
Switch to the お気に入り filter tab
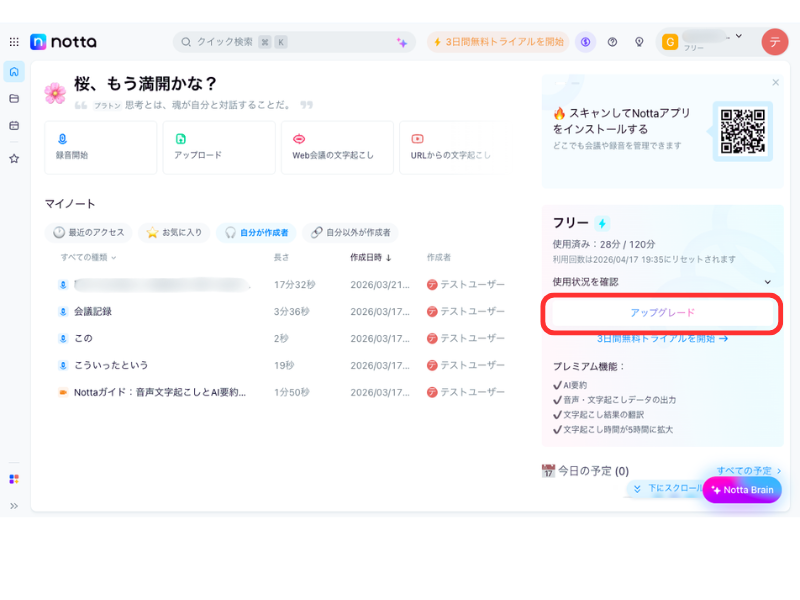174,233
